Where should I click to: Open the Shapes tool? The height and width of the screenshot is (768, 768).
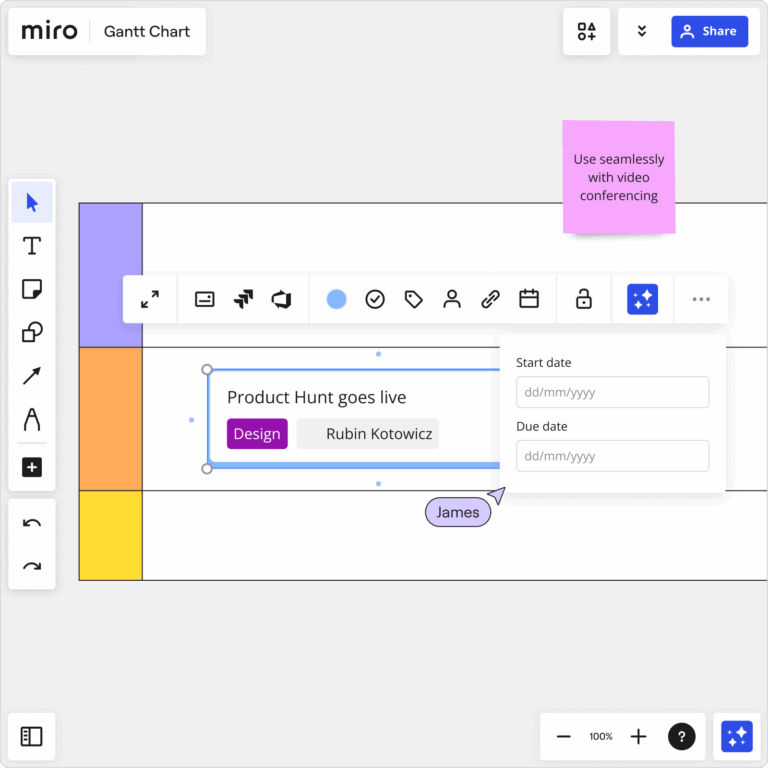click(32, 332)
